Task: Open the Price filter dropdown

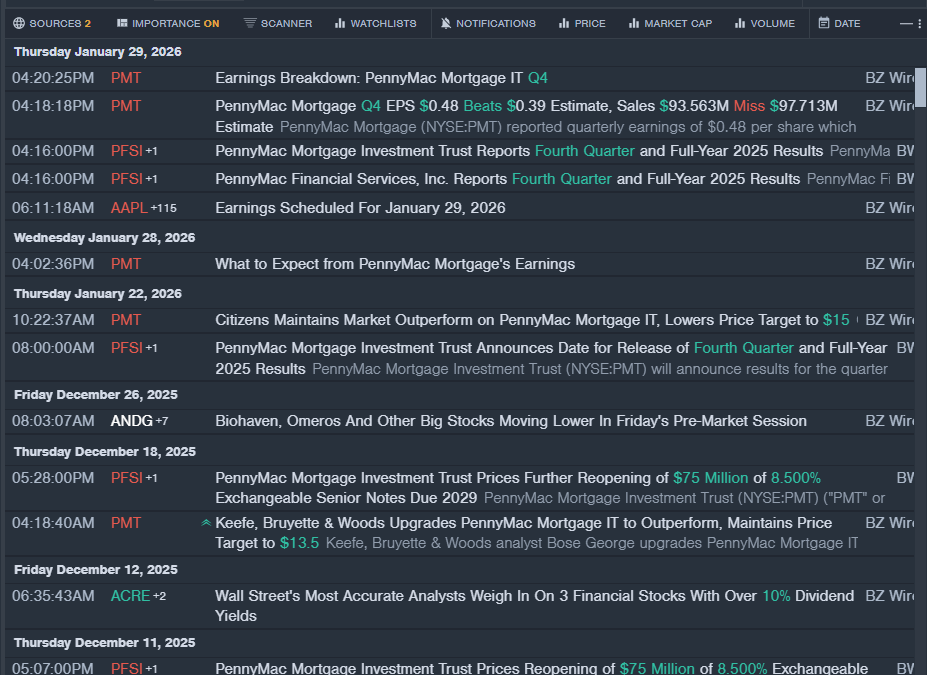Action: (581, 23)
